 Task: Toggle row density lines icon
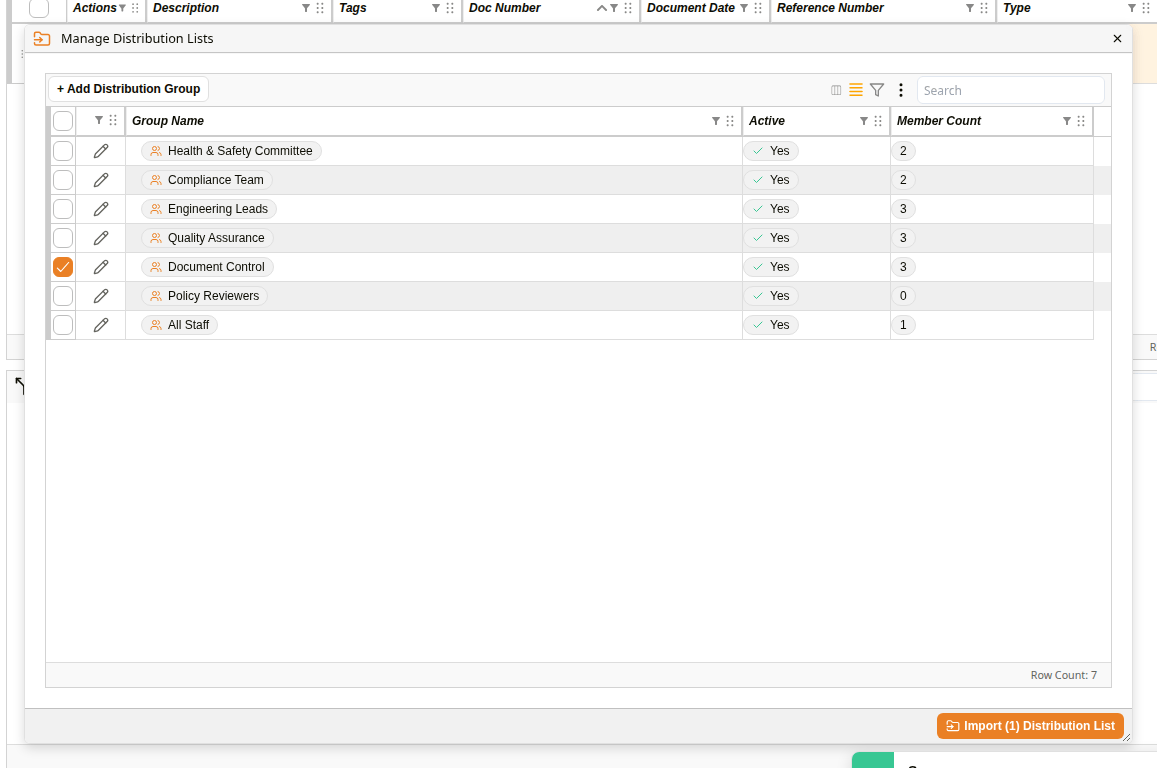(856, 90)
